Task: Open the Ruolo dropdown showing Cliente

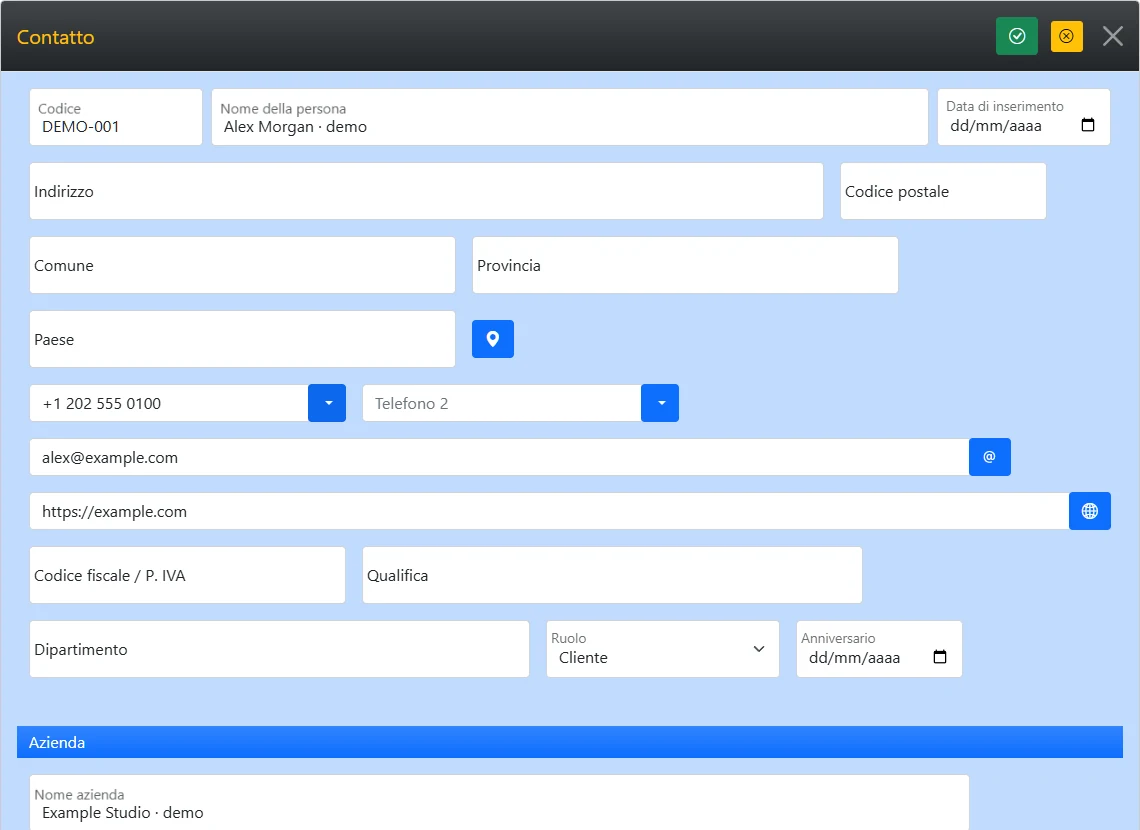Action: point(663,649)
